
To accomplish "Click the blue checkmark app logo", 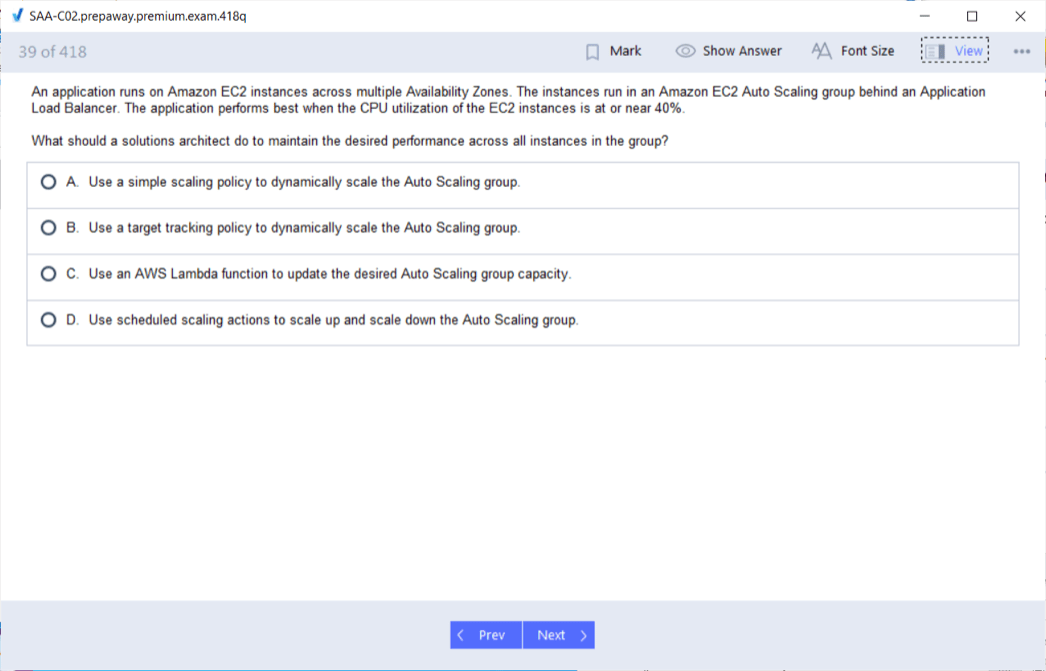I will click(x=18, y=15).
